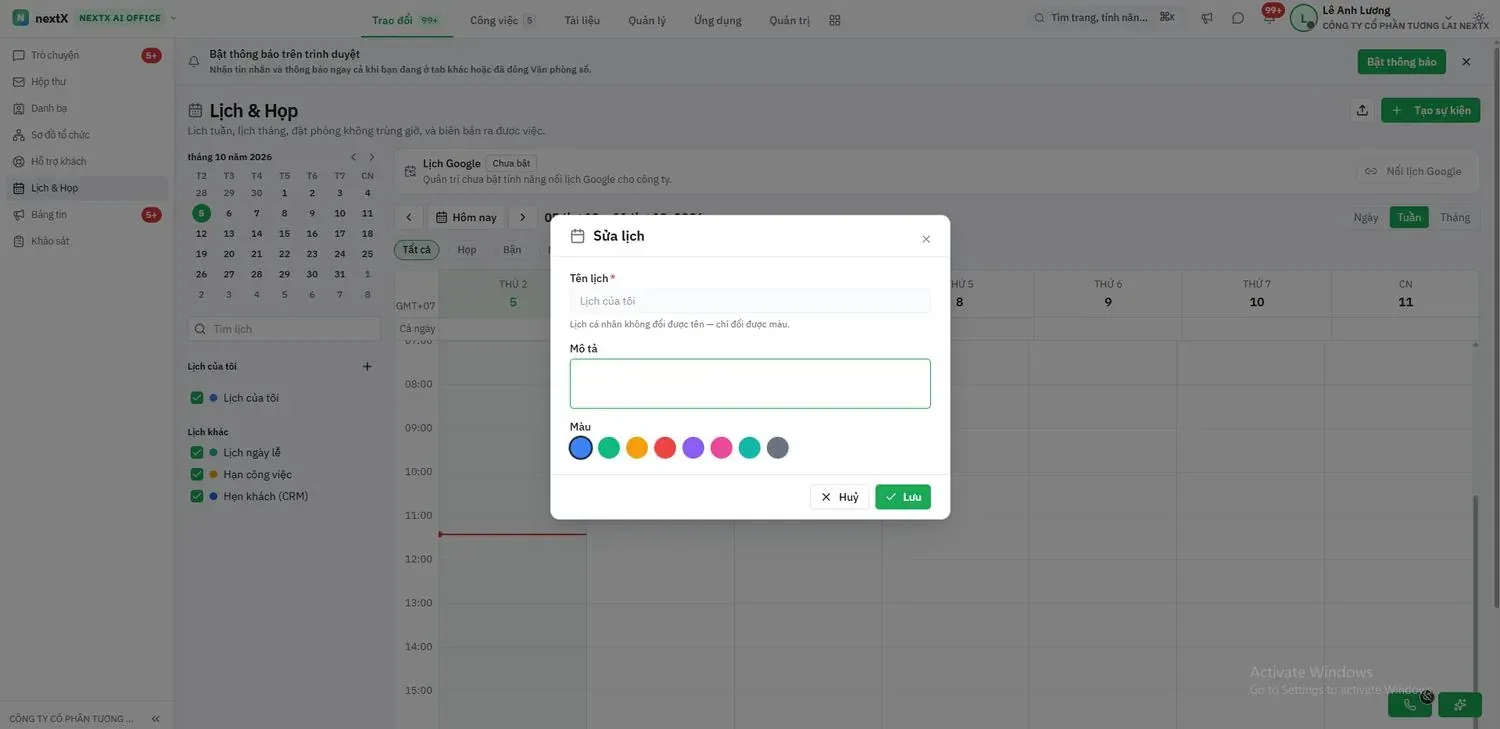The image size is (1500, 729).
Task: Toggle the light theme sun icon
Action: 1479,17
